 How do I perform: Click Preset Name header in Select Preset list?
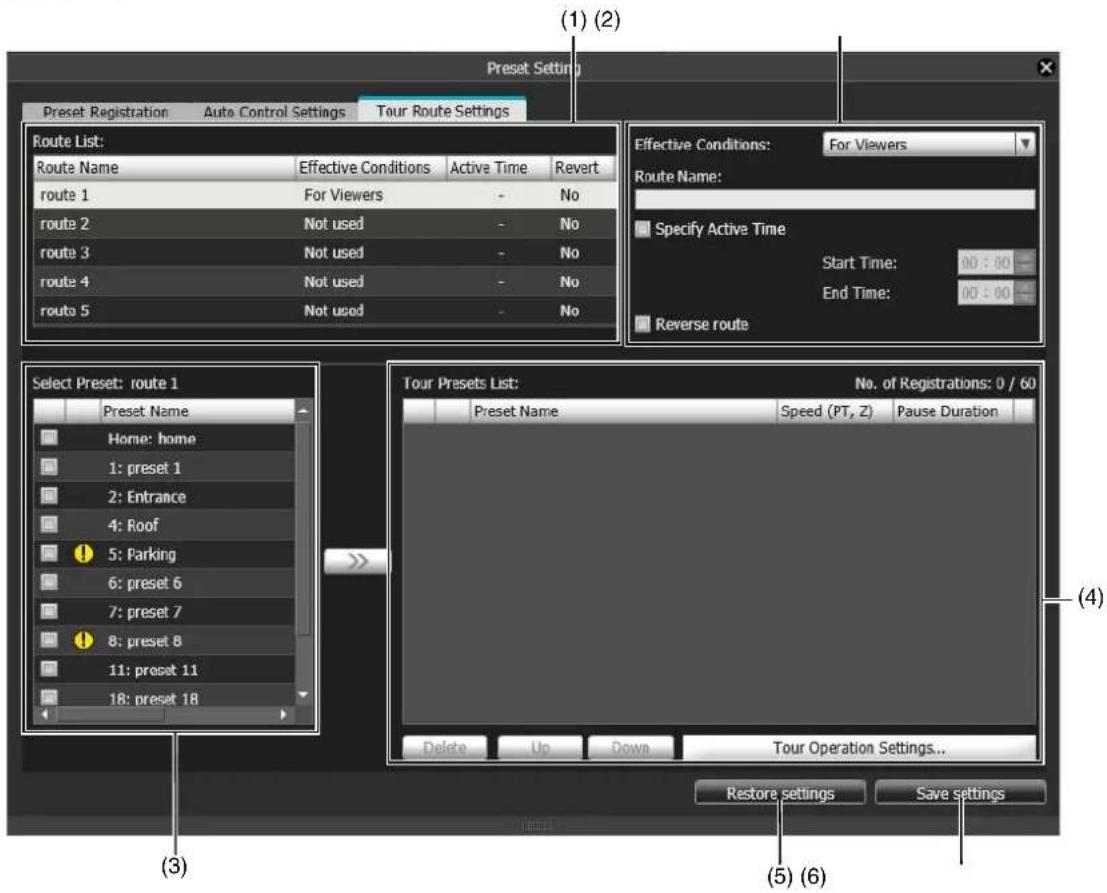click(x=197, y=411)
